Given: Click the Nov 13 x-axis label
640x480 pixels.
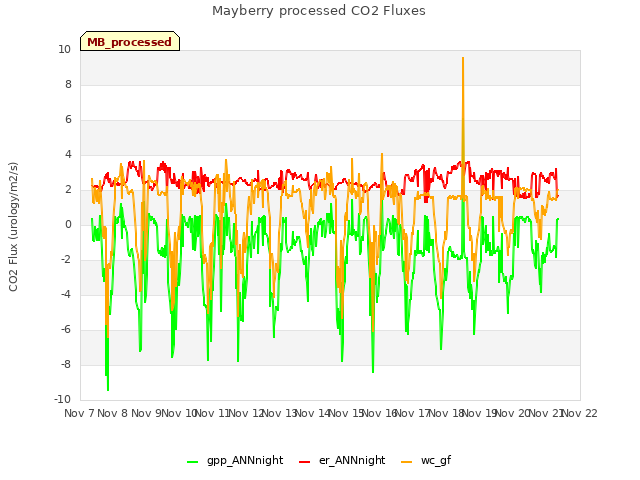Looking at the screenshot, I should pos(279,413).
